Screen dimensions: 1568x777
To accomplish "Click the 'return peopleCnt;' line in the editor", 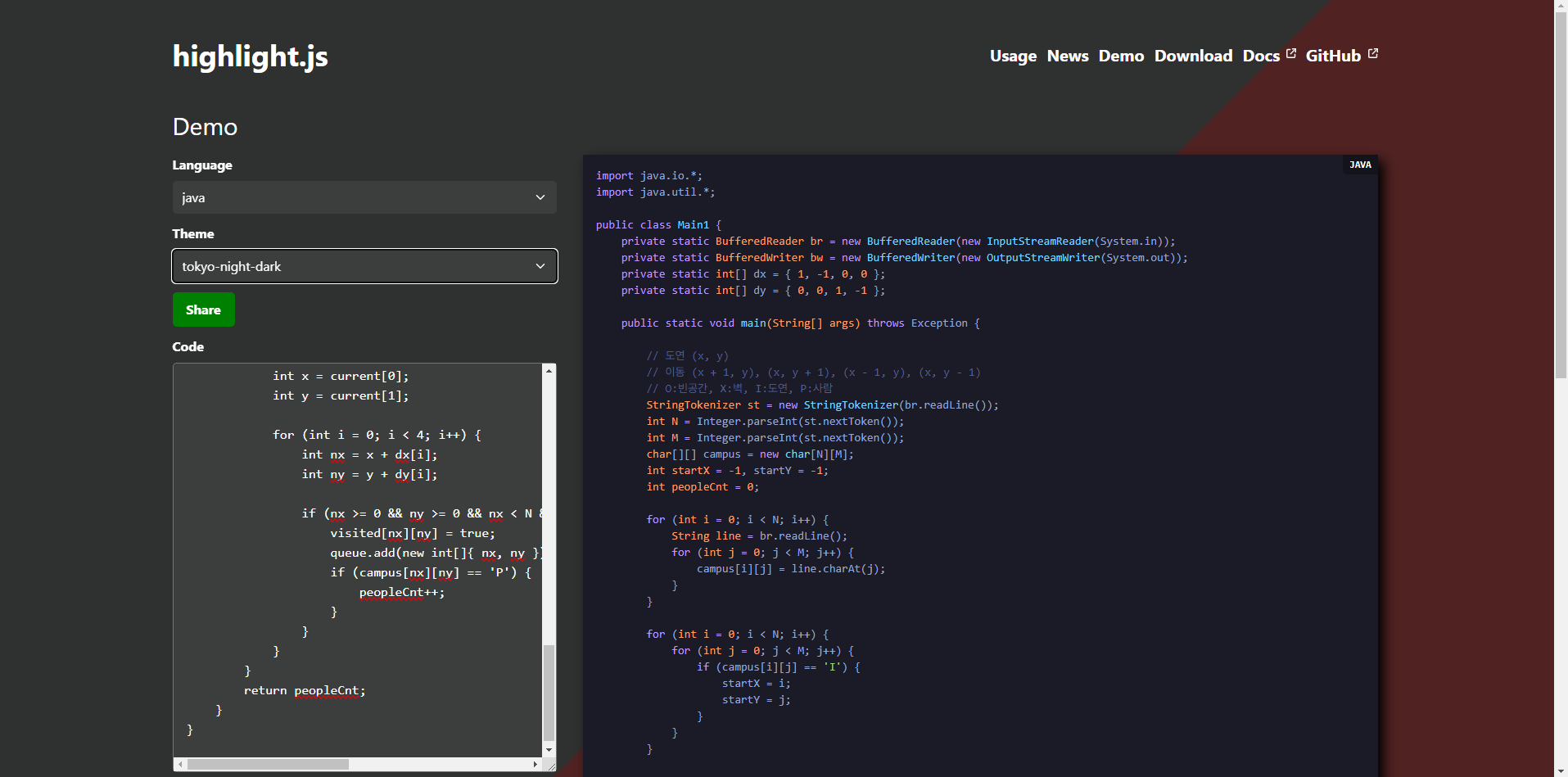I will [305, 690].
